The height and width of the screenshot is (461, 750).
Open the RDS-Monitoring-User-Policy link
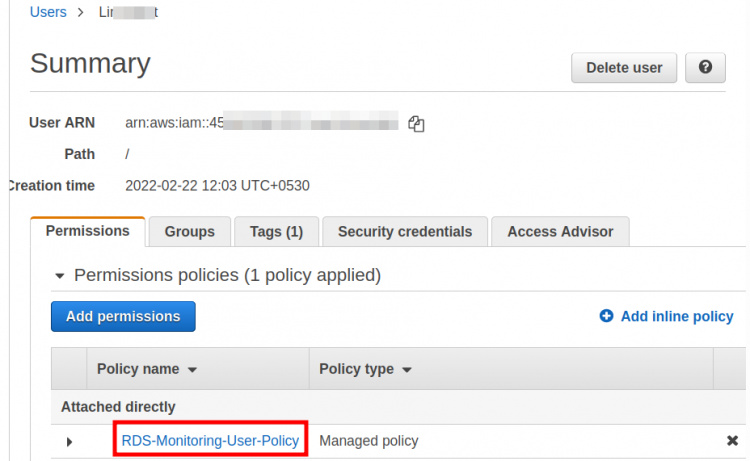click(x=210, y=440)
